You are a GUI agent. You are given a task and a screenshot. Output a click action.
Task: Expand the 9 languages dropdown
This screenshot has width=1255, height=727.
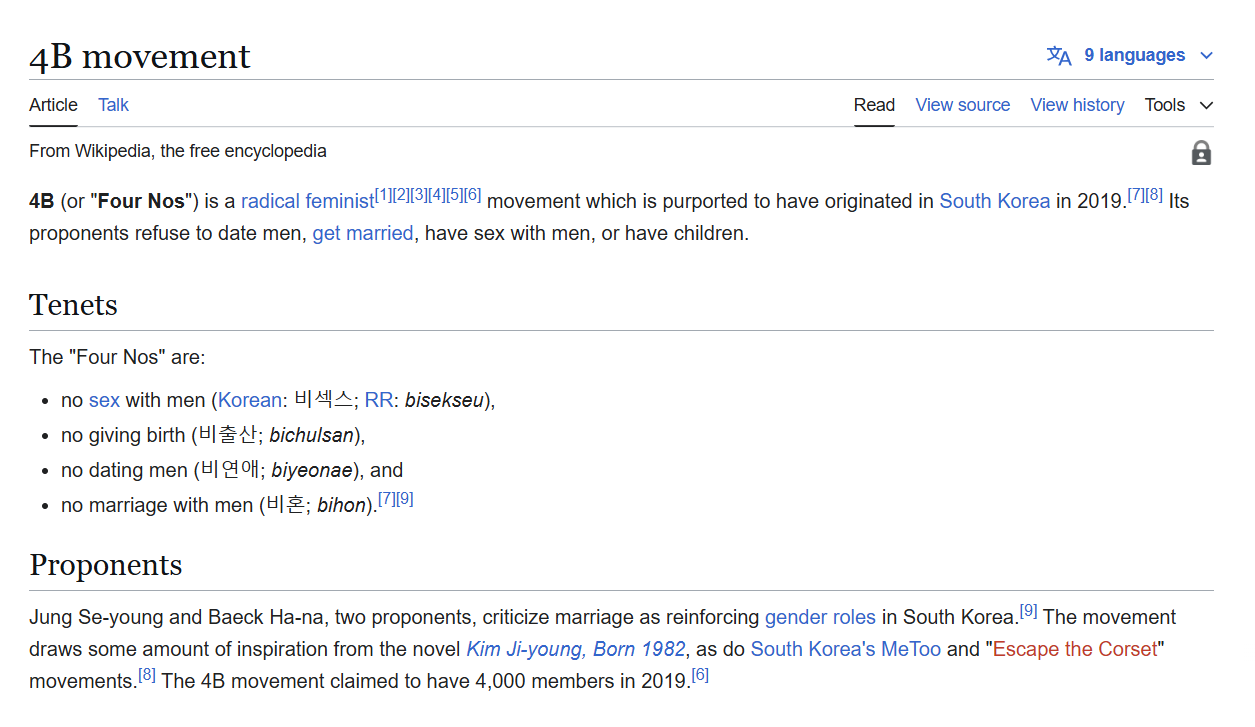[x=1148, y=56]
